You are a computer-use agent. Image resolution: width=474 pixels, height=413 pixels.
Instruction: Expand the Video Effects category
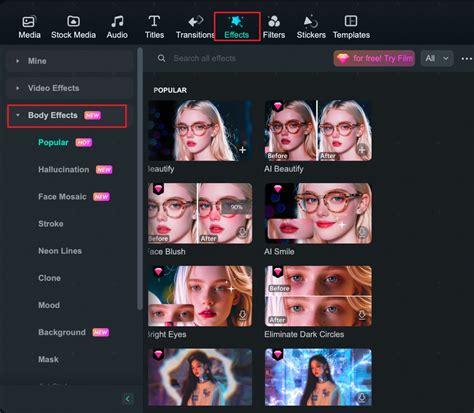[x=69, y=88]
